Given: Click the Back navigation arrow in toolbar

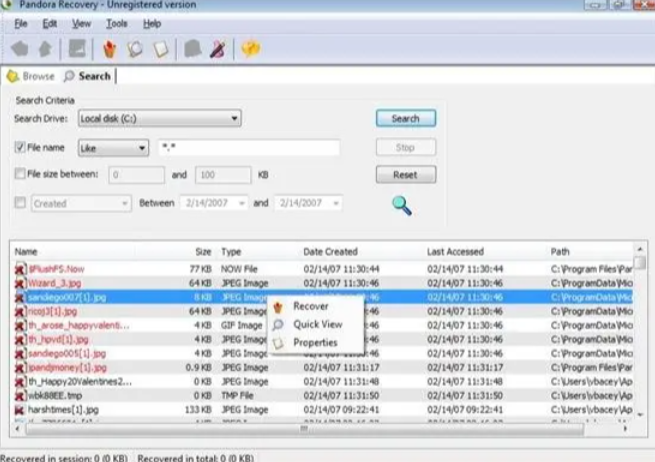Looking at the screenshot, I should click(x=19, y=49).
